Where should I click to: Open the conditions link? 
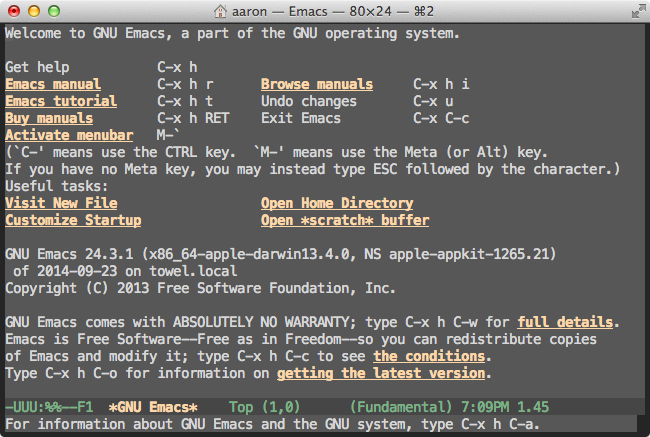(x=429, y=356)
